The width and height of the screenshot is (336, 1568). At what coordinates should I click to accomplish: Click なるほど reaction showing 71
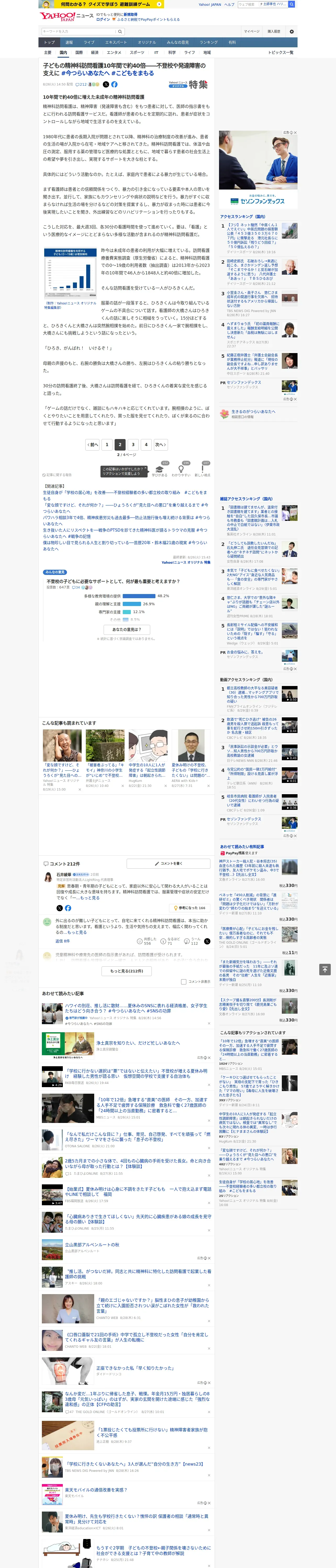tap(171, 941)
